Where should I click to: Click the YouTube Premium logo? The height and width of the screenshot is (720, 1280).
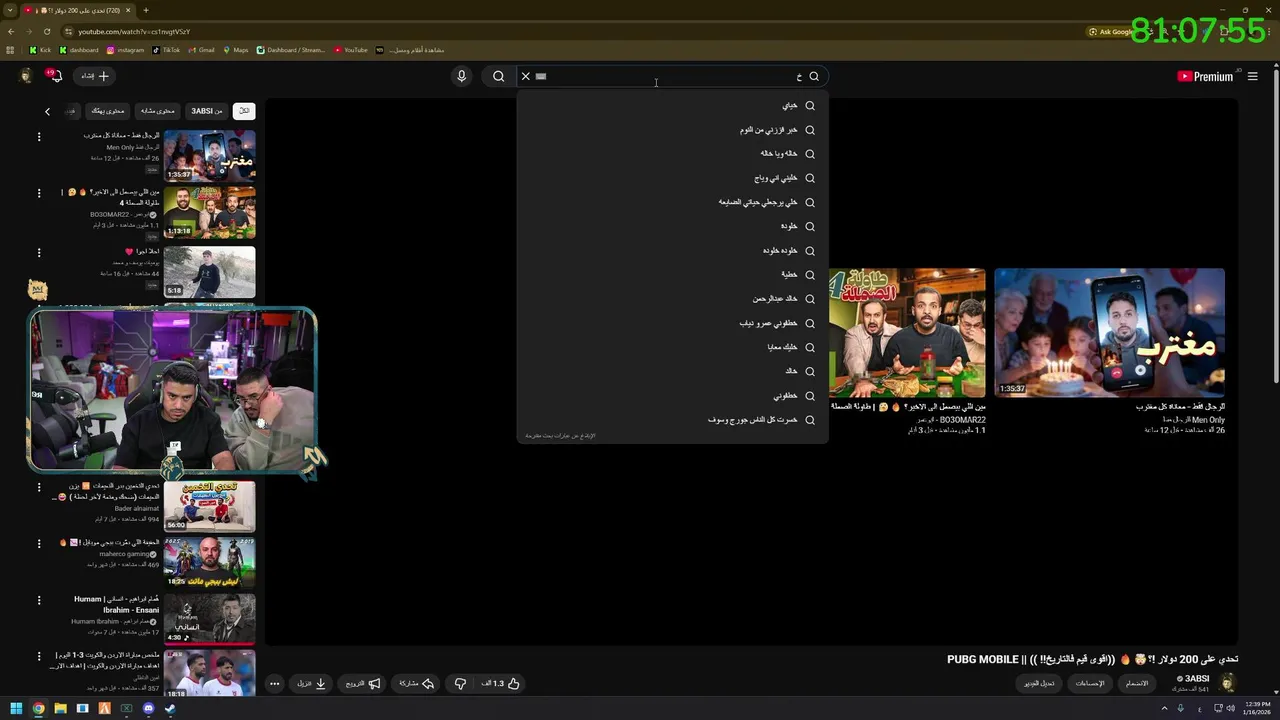(1205, 76)
